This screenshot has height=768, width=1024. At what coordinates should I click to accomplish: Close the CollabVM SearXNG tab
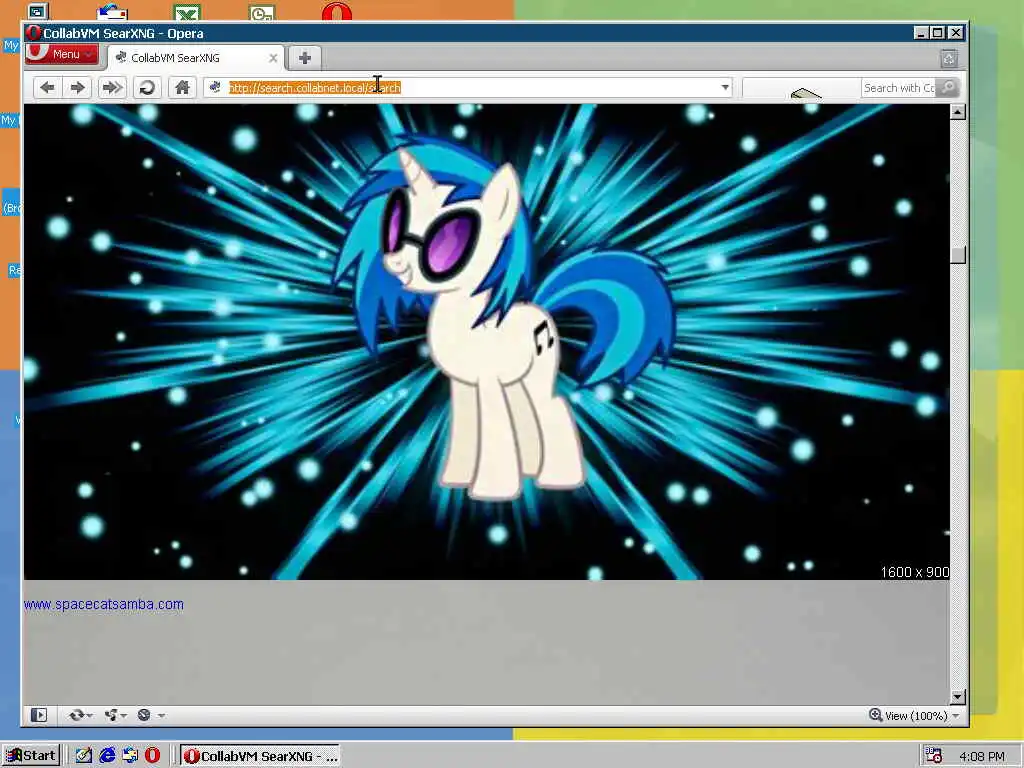coord(273,58)
